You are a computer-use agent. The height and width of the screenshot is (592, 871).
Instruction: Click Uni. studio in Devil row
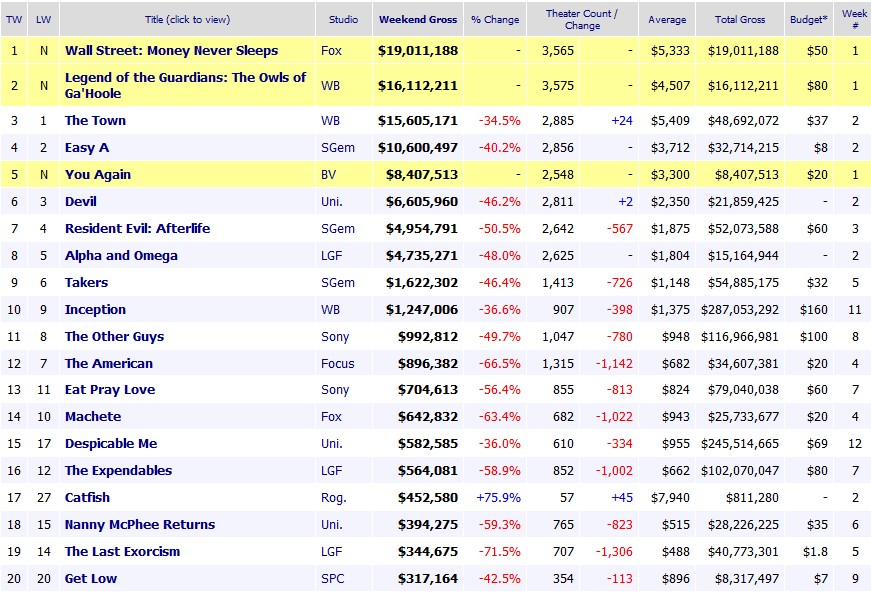click(x=332, y=202)
